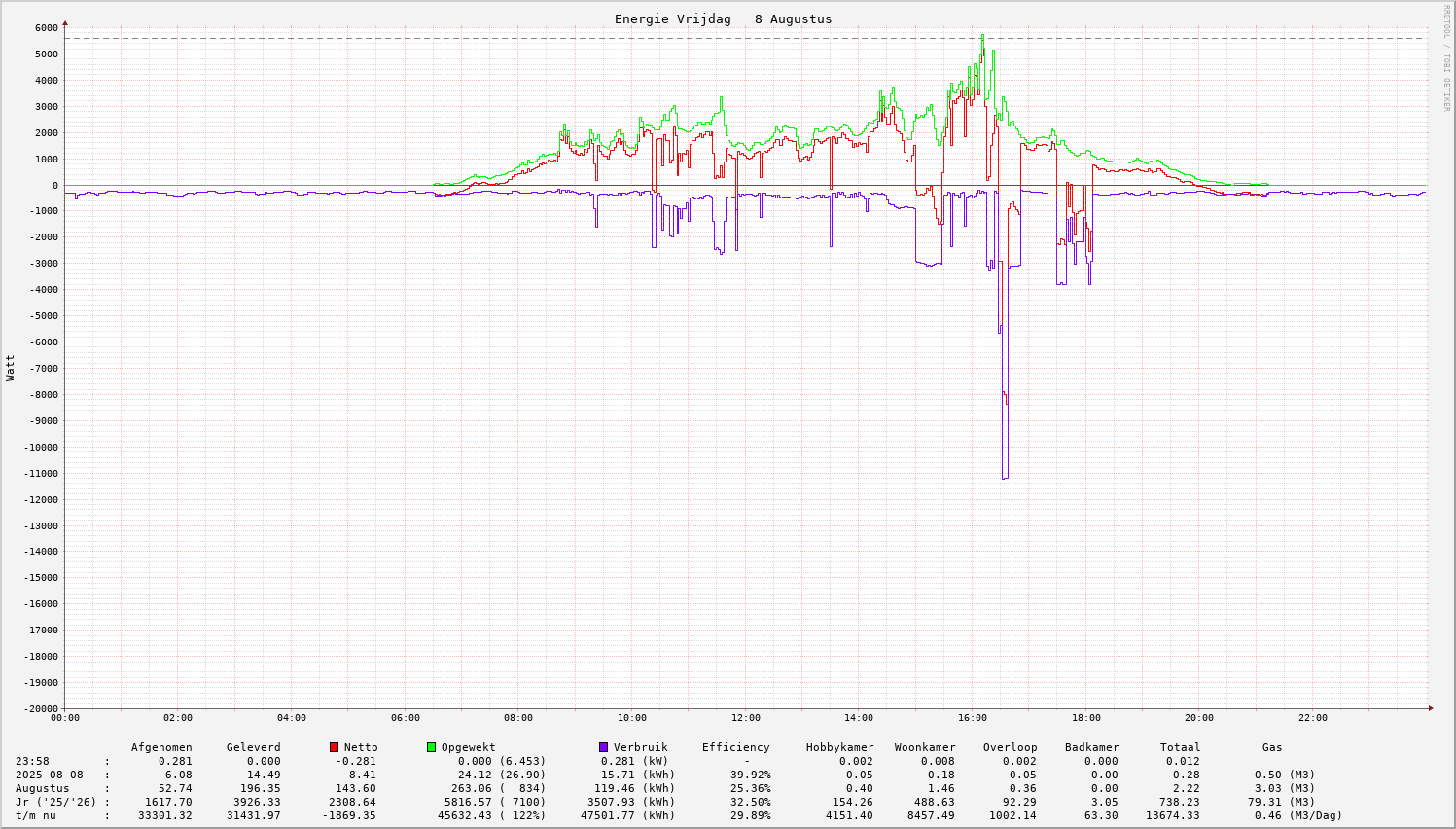The width and height of the screenshot is (1456, 829).
Task: Click the 'Hobbykamer' column header
Action: click(839, 747)
